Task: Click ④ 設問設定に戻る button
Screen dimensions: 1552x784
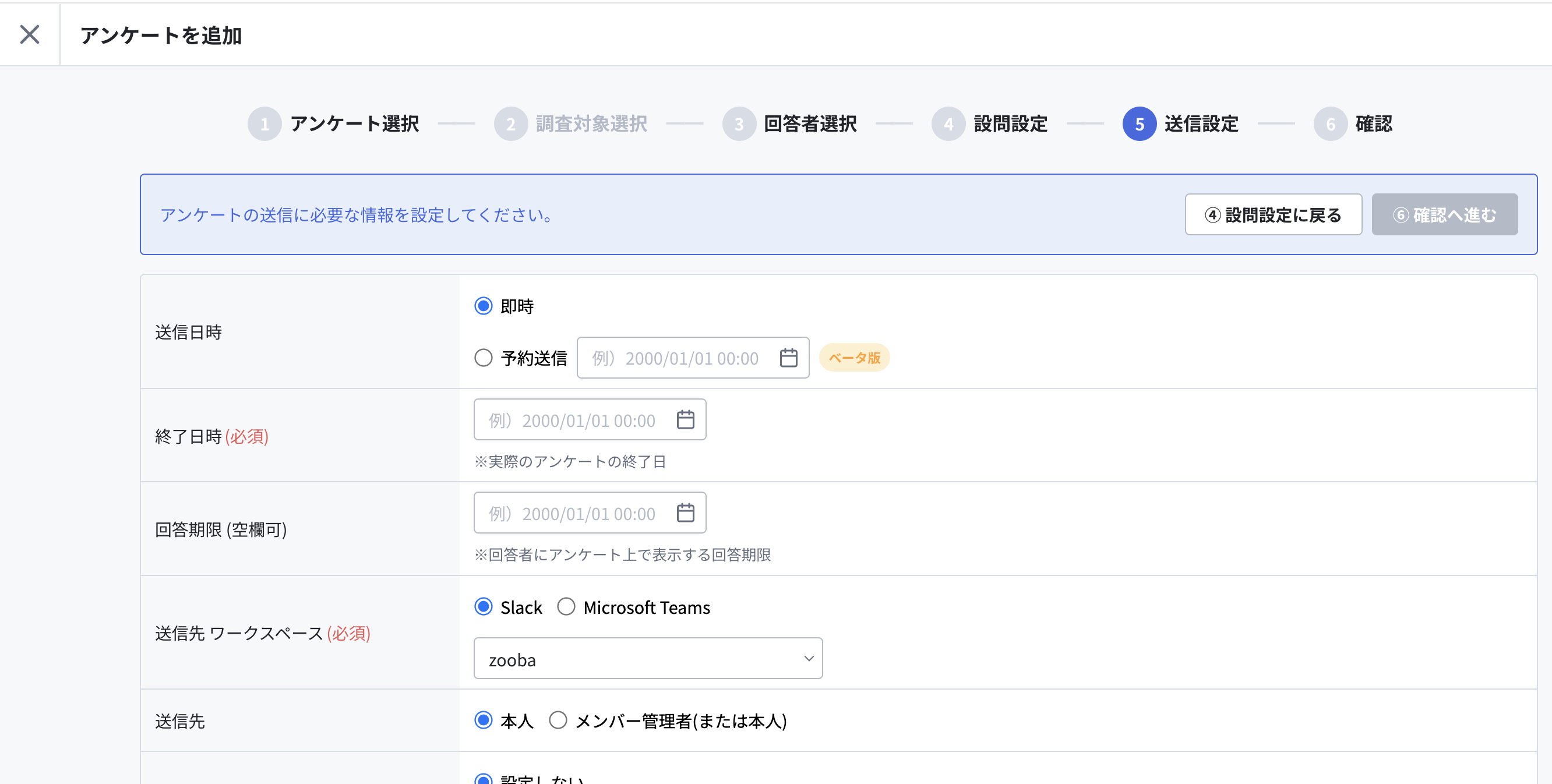Action: [x=1273, y=214]
